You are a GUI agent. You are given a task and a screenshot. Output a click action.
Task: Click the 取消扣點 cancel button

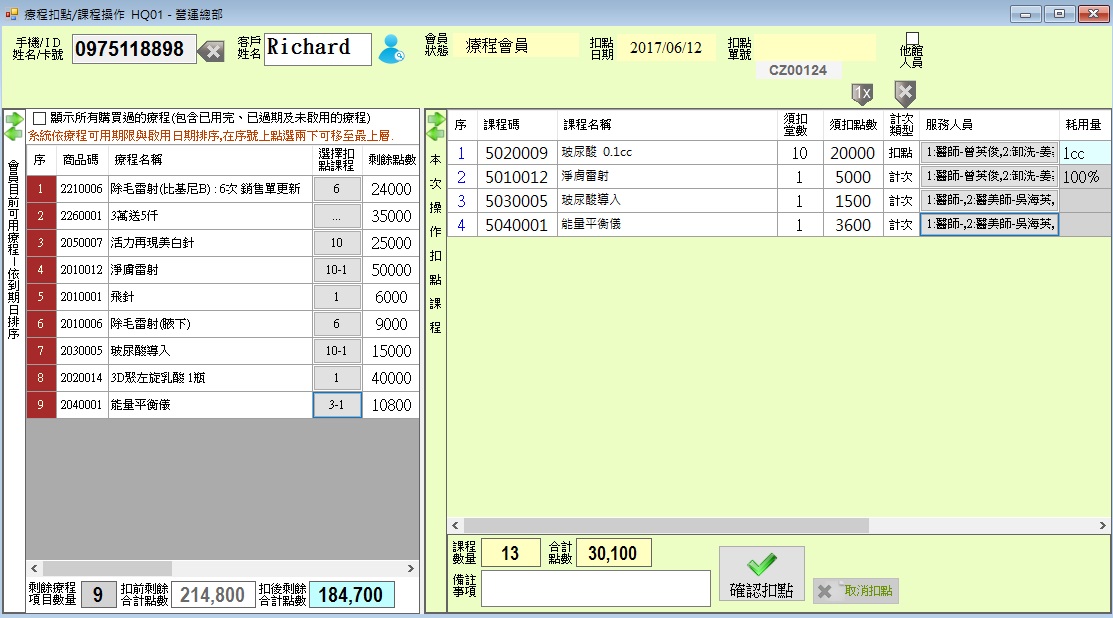point(856,591)
